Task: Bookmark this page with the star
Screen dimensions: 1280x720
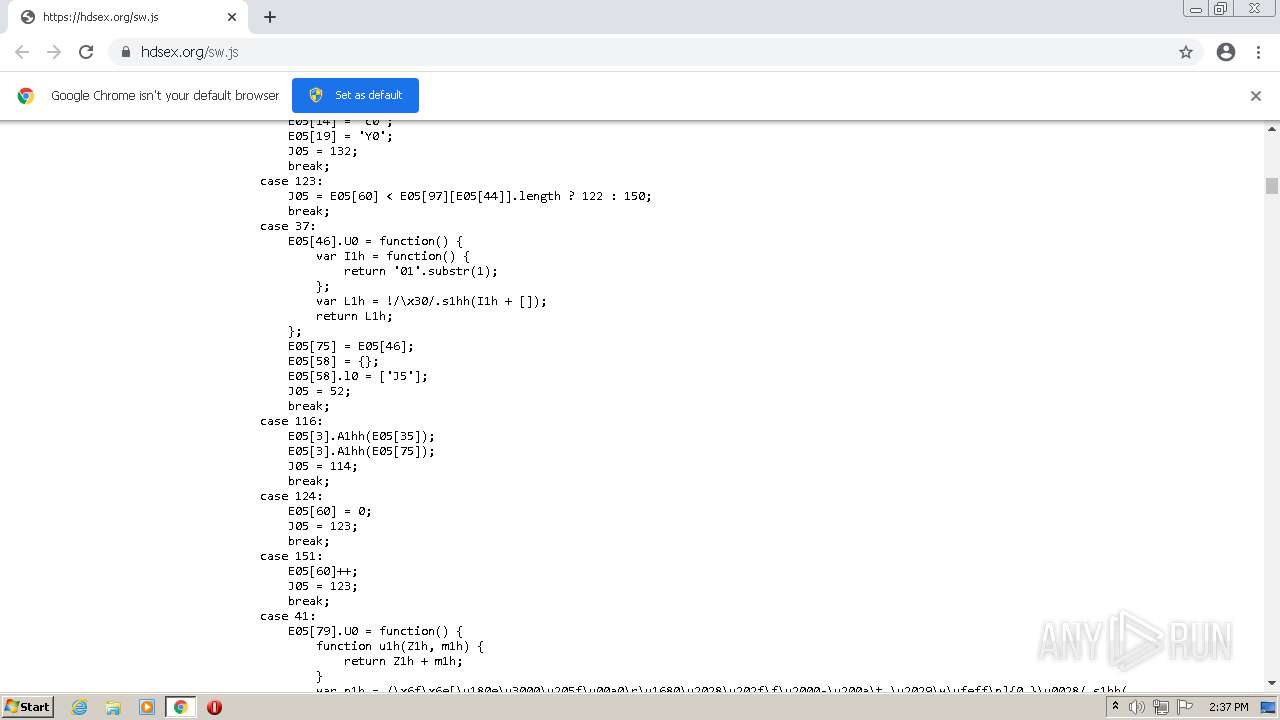Action: (1186, 52)
